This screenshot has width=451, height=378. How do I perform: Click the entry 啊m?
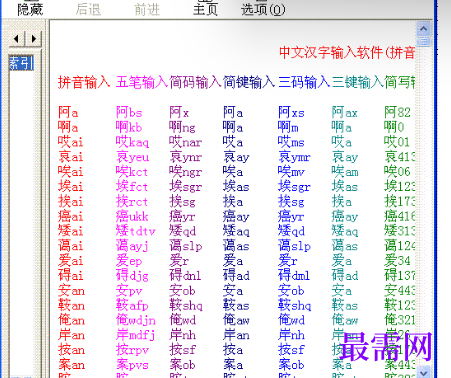[288, 127]
